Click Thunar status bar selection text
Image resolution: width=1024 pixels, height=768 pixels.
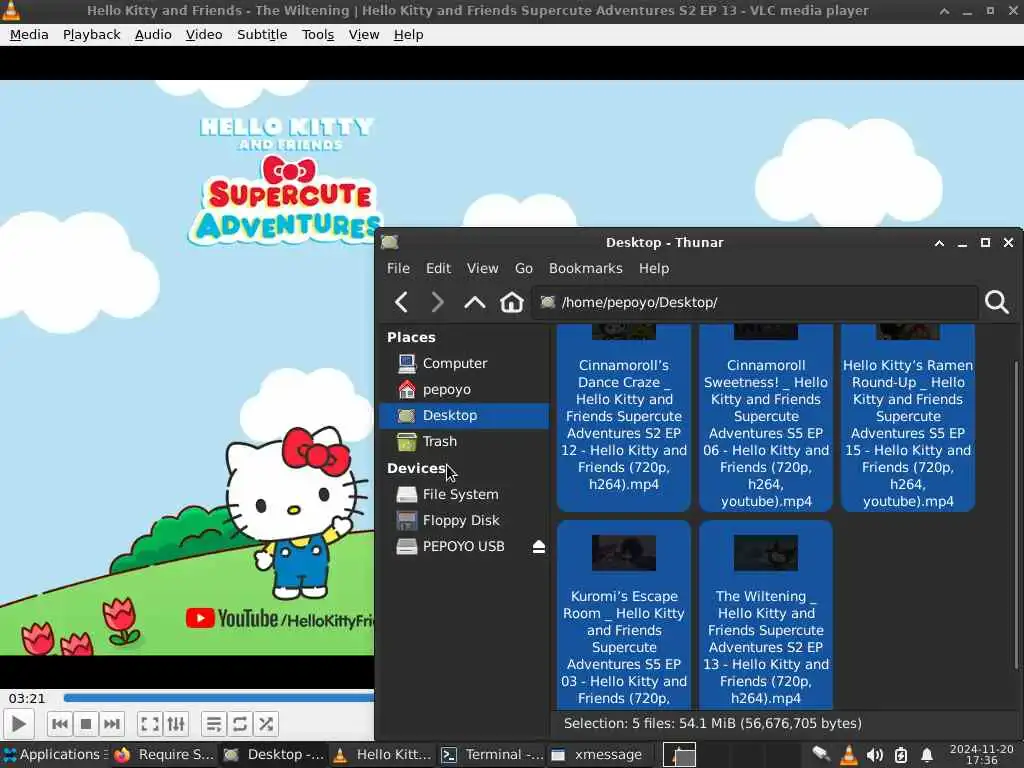pos(712,724)
